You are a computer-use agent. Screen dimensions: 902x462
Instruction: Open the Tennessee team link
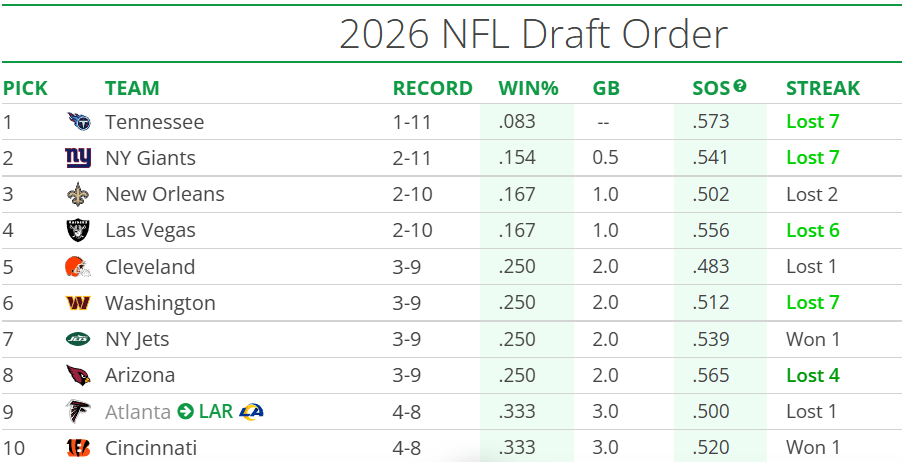point(154,122)
